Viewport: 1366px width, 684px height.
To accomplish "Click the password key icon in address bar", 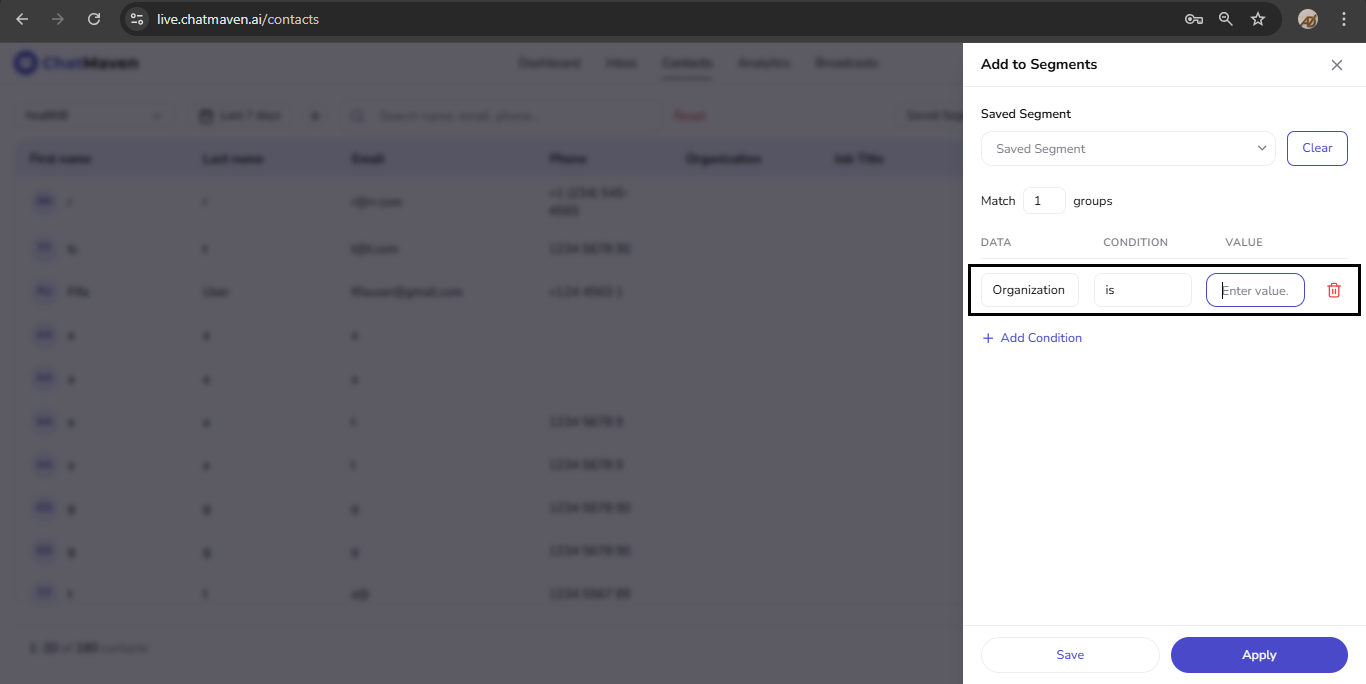I will click(1193, 19).
